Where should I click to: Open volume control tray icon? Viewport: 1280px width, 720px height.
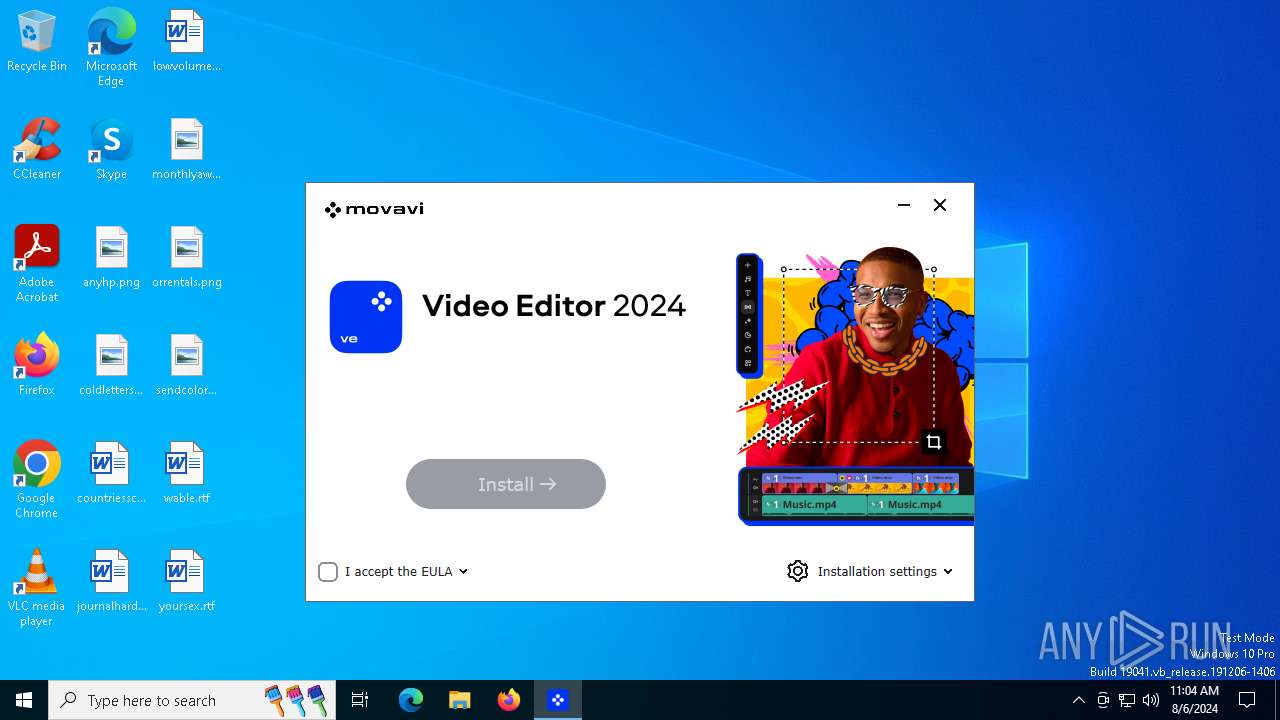coord(1151,700)
